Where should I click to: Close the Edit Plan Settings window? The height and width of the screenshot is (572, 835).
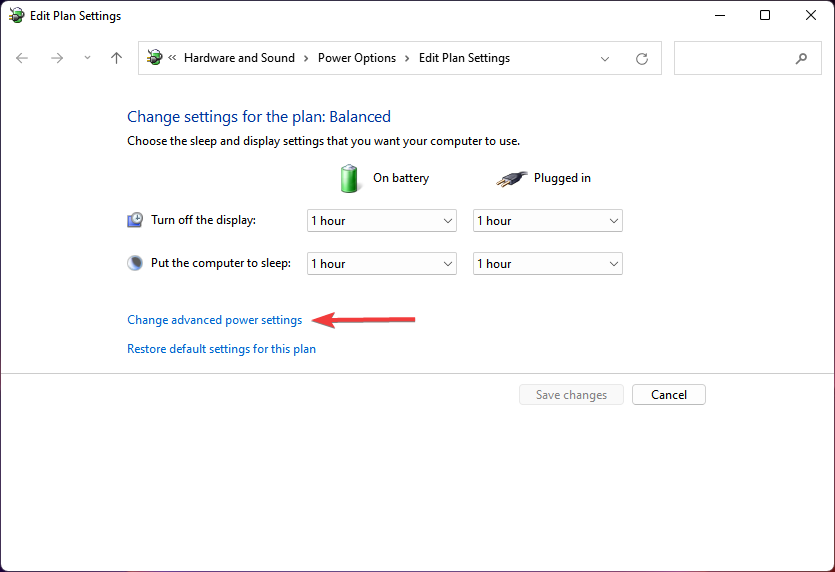click(x=811, y=15)
